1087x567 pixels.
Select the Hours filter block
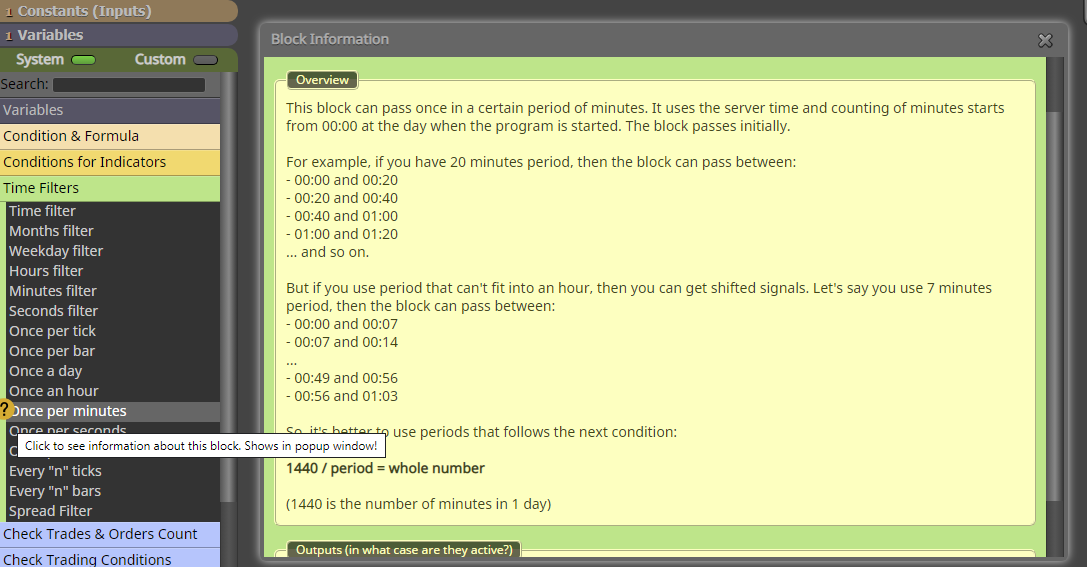click(113, 271)
